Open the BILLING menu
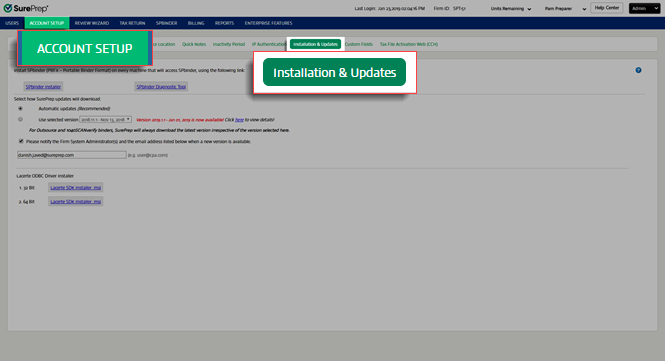 [x=196, y=23]
